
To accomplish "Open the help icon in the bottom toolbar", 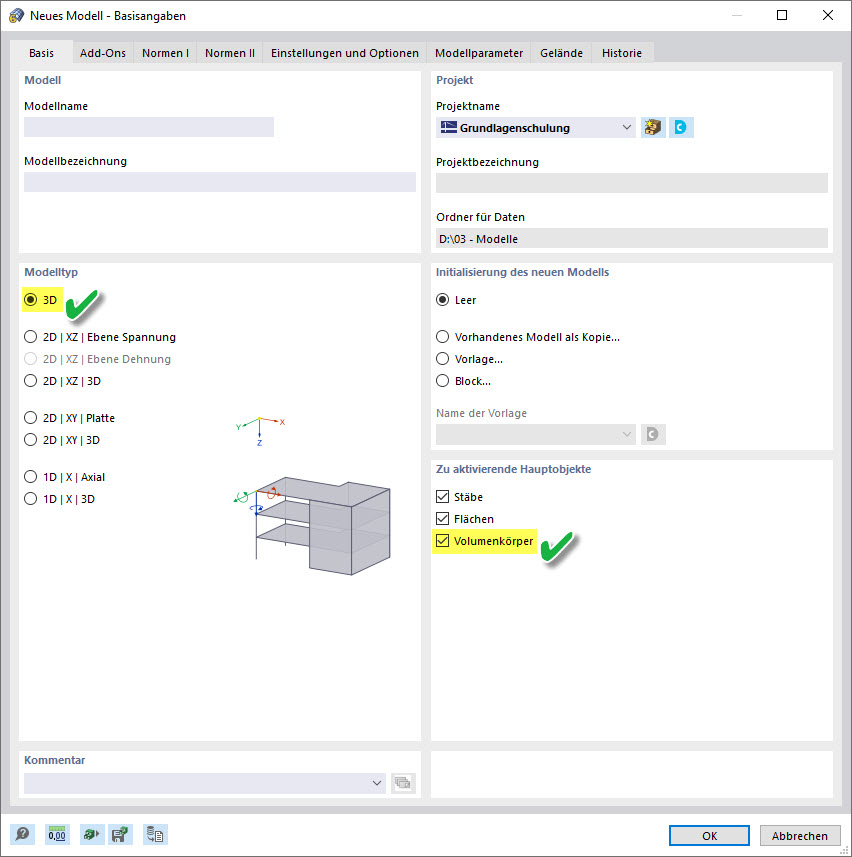I will tap(22, 835).
